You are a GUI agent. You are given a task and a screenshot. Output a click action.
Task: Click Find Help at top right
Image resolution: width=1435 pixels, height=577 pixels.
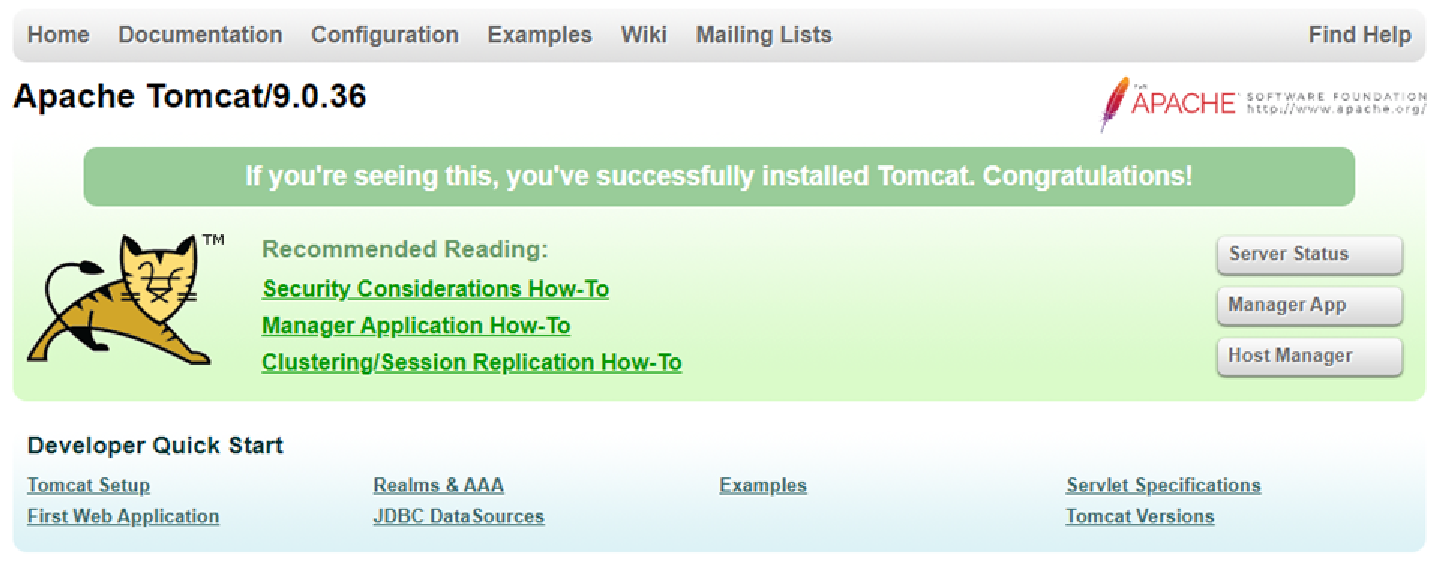[1360, 35]
